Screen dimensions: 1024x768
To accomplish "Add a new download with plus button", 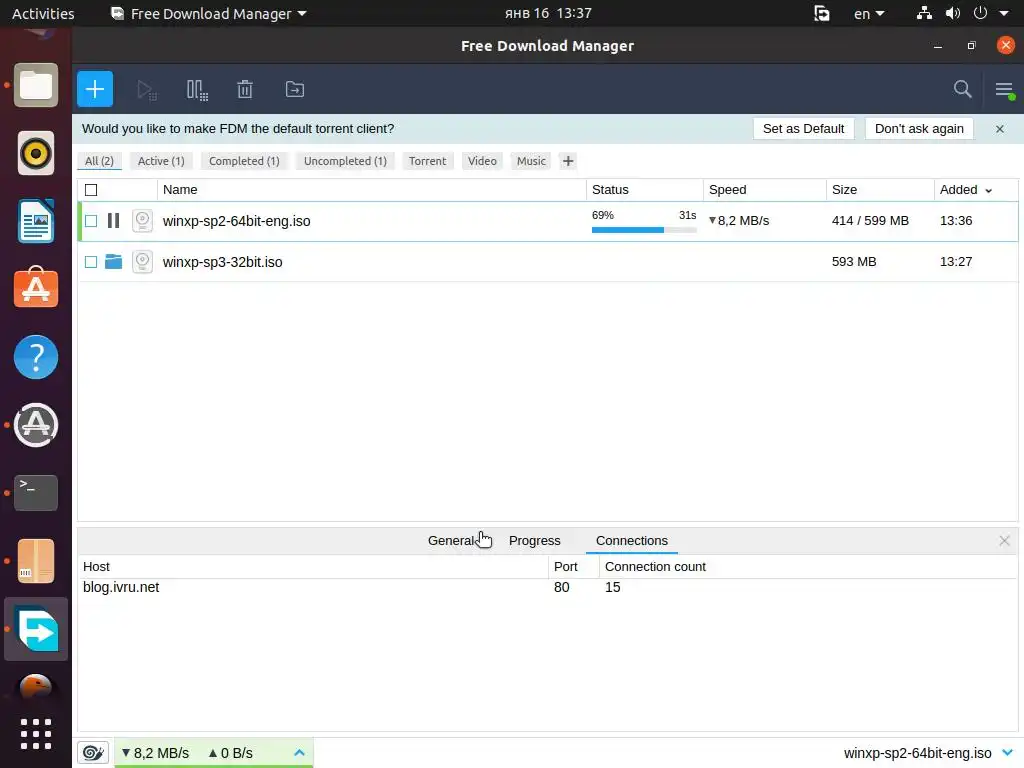I will pos(95,89).
